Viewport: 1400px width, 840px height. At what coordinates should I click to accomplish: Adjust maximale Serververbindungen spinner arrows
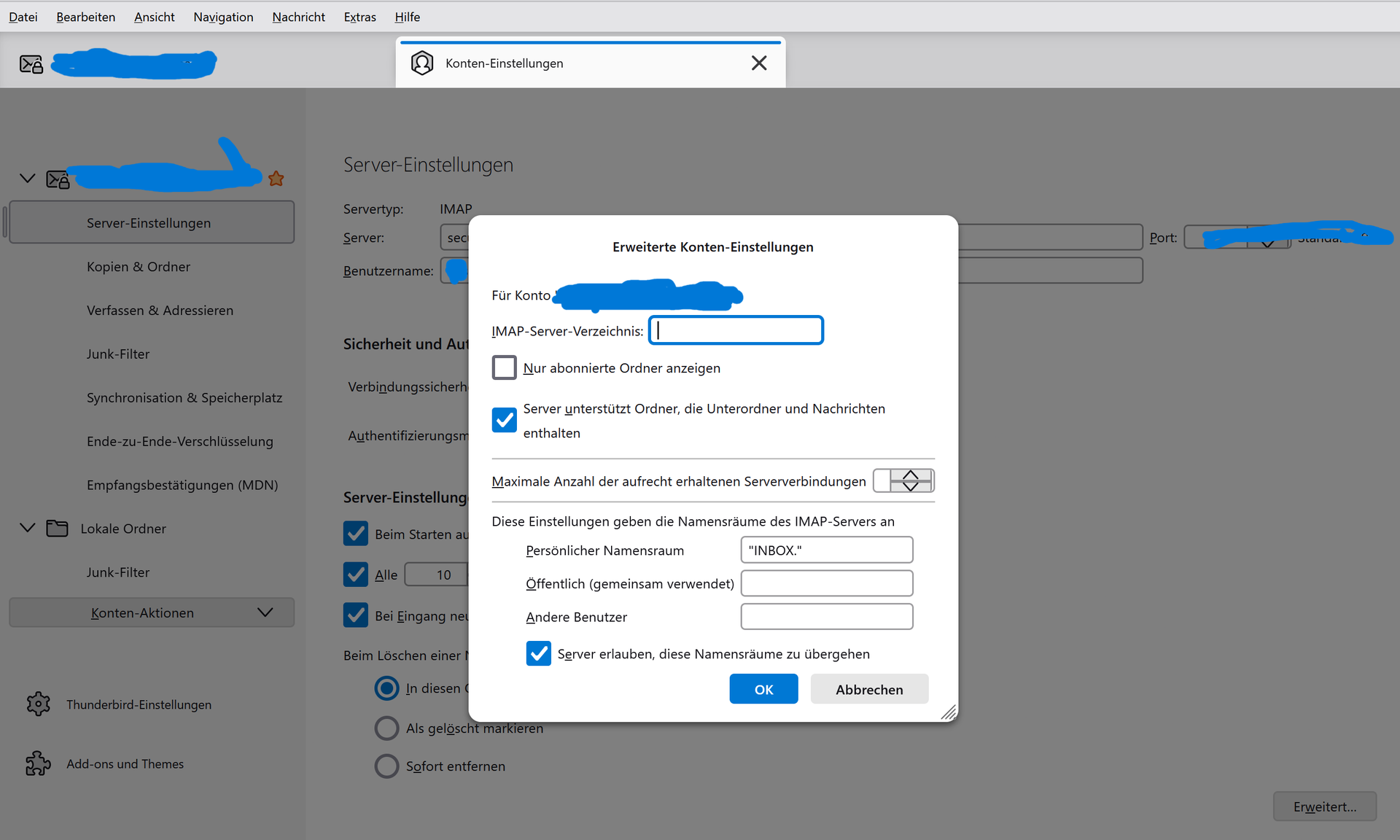(910, 481)
